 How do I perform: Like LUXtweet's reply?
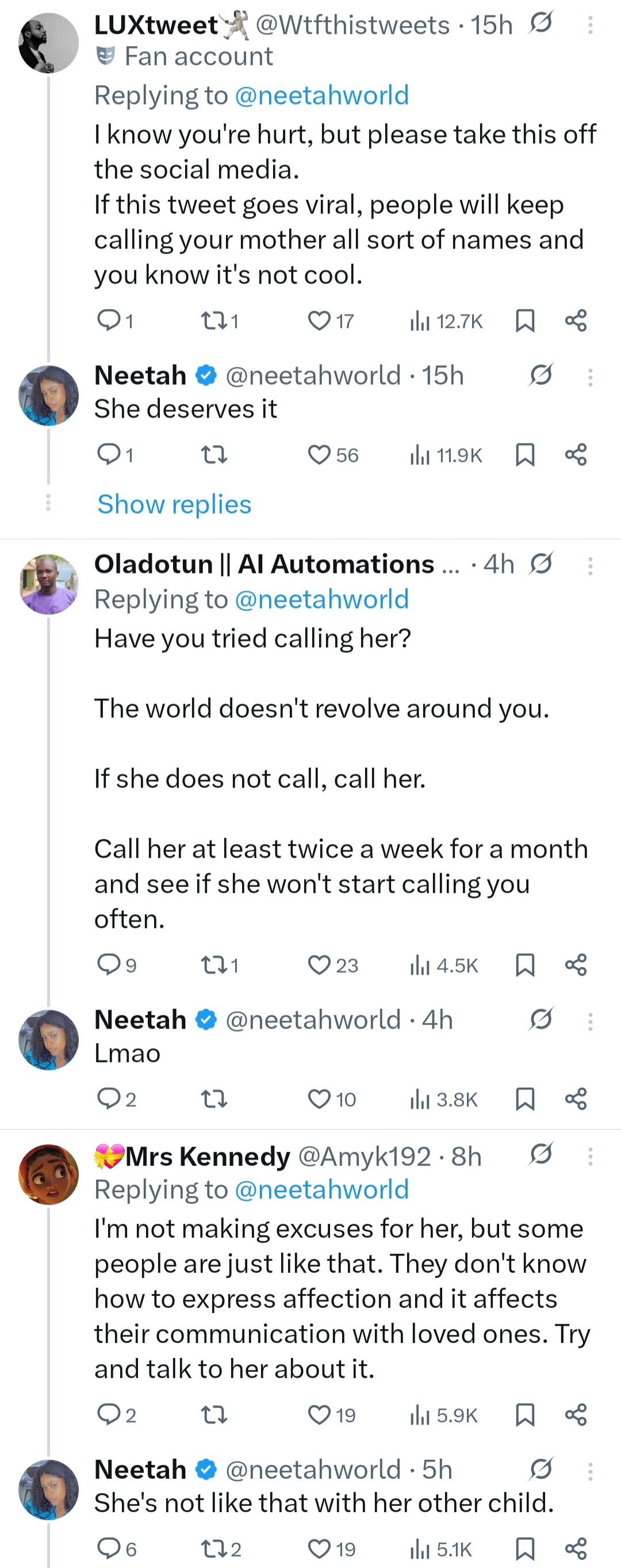(319, 320)
